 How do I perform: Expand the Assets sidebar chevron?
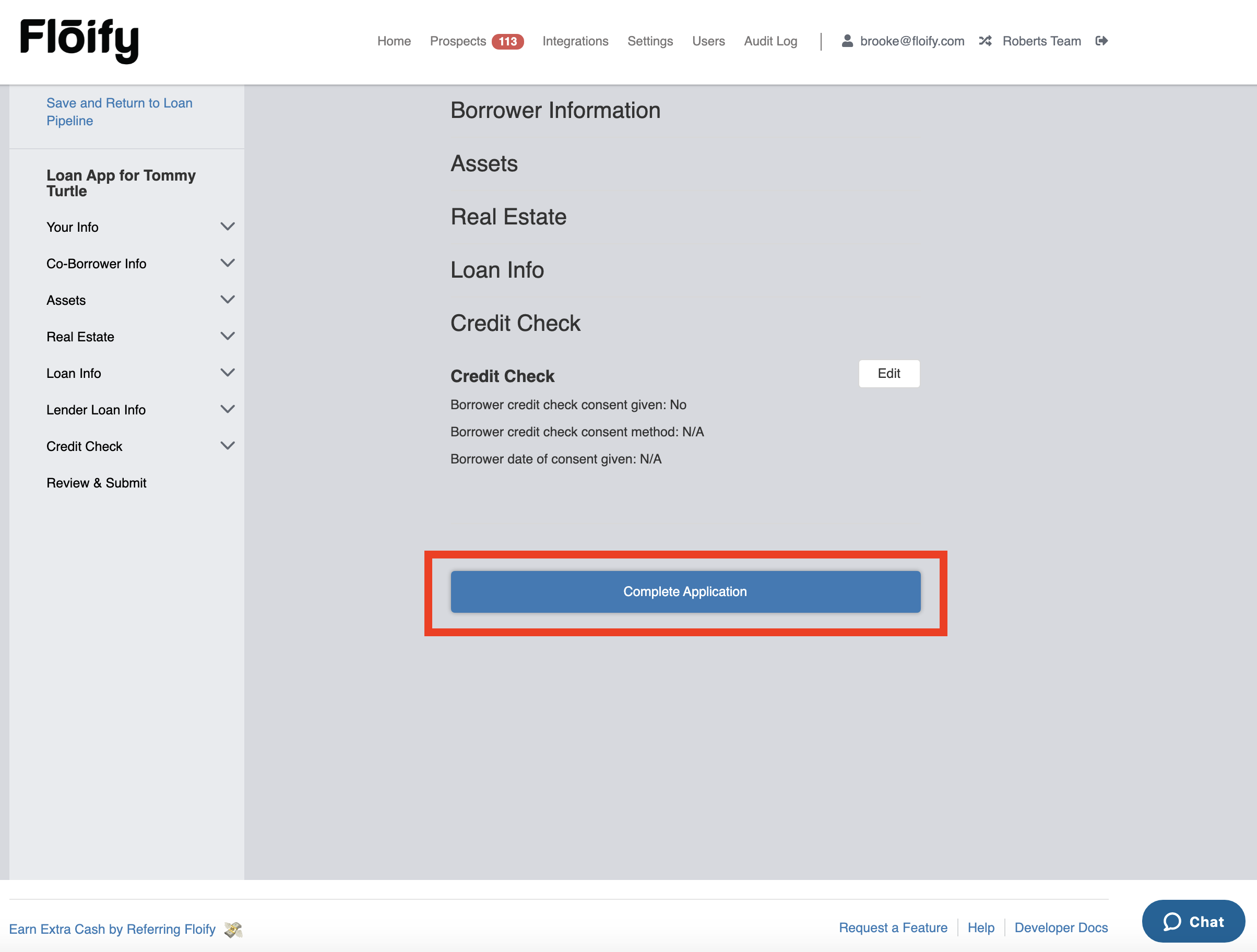227,300
